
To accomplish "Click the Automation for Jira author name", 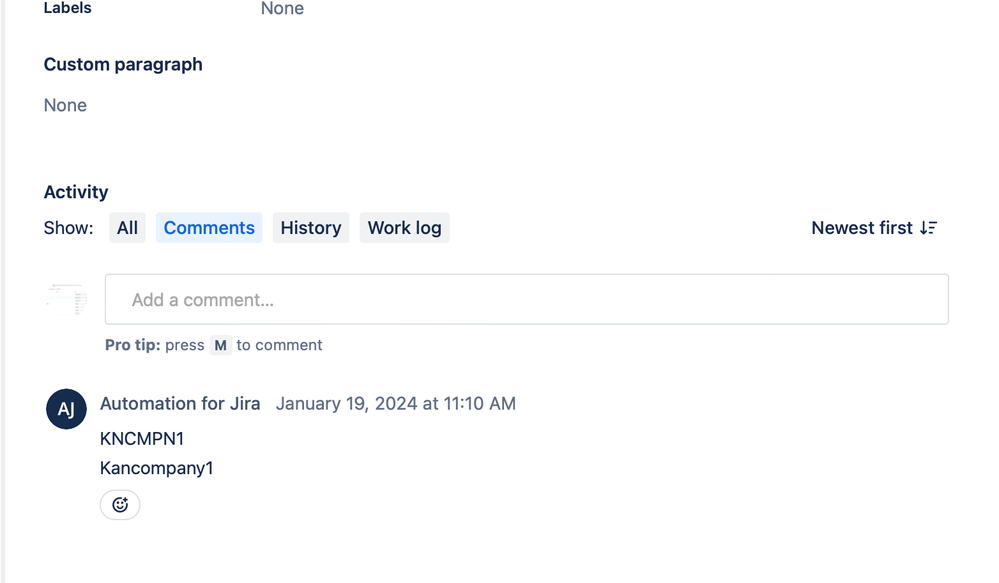I will pos(180,404).
